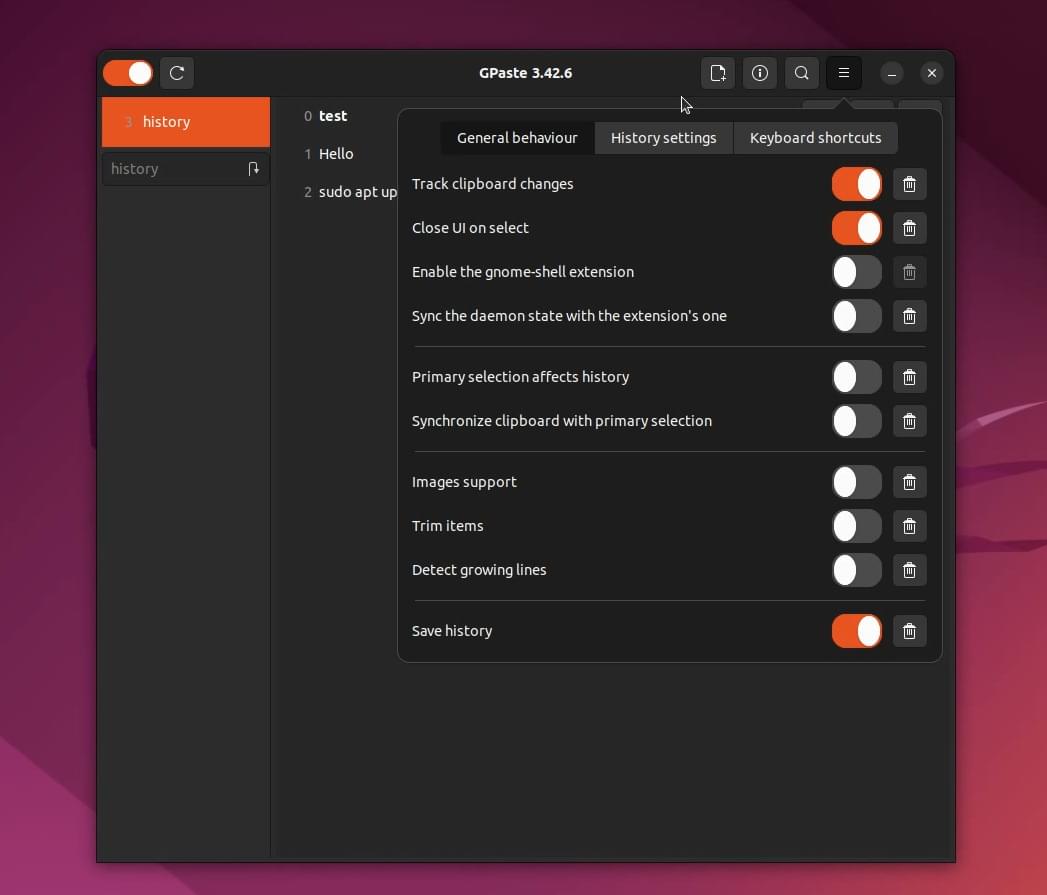Reset Trim items via trash icon
1047x895 pixels.
909,526
